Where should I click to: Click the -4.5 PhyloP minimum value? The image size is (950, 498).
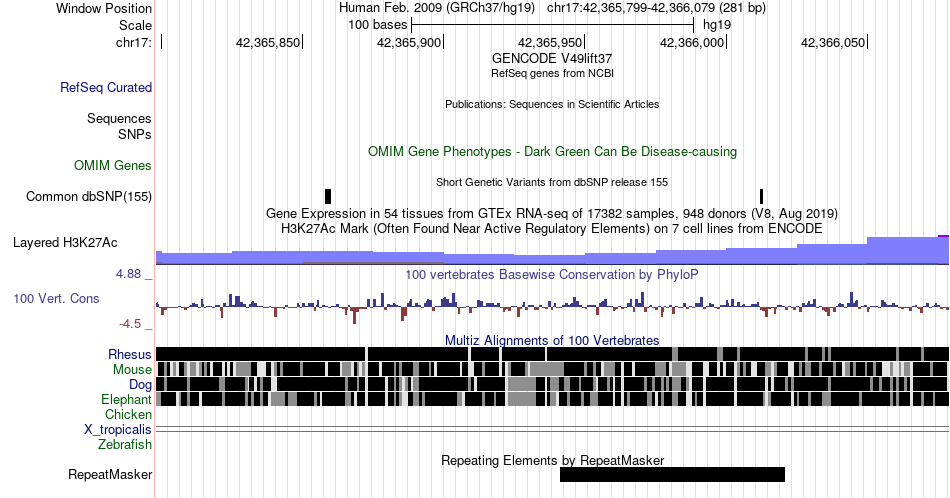130,324
